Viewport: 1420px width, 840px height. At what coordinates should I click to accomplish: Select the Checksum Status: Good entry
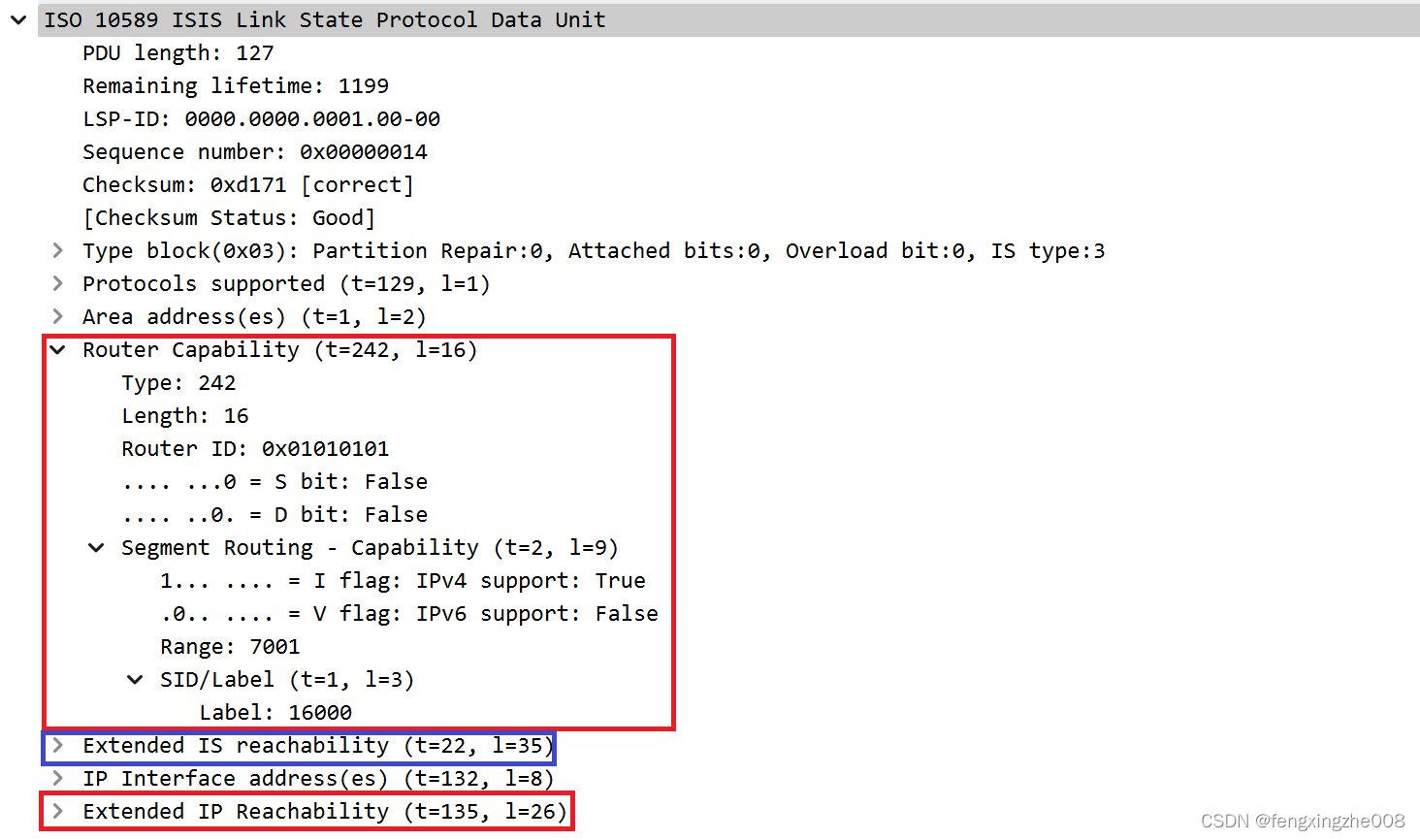[x=229, y=217]
